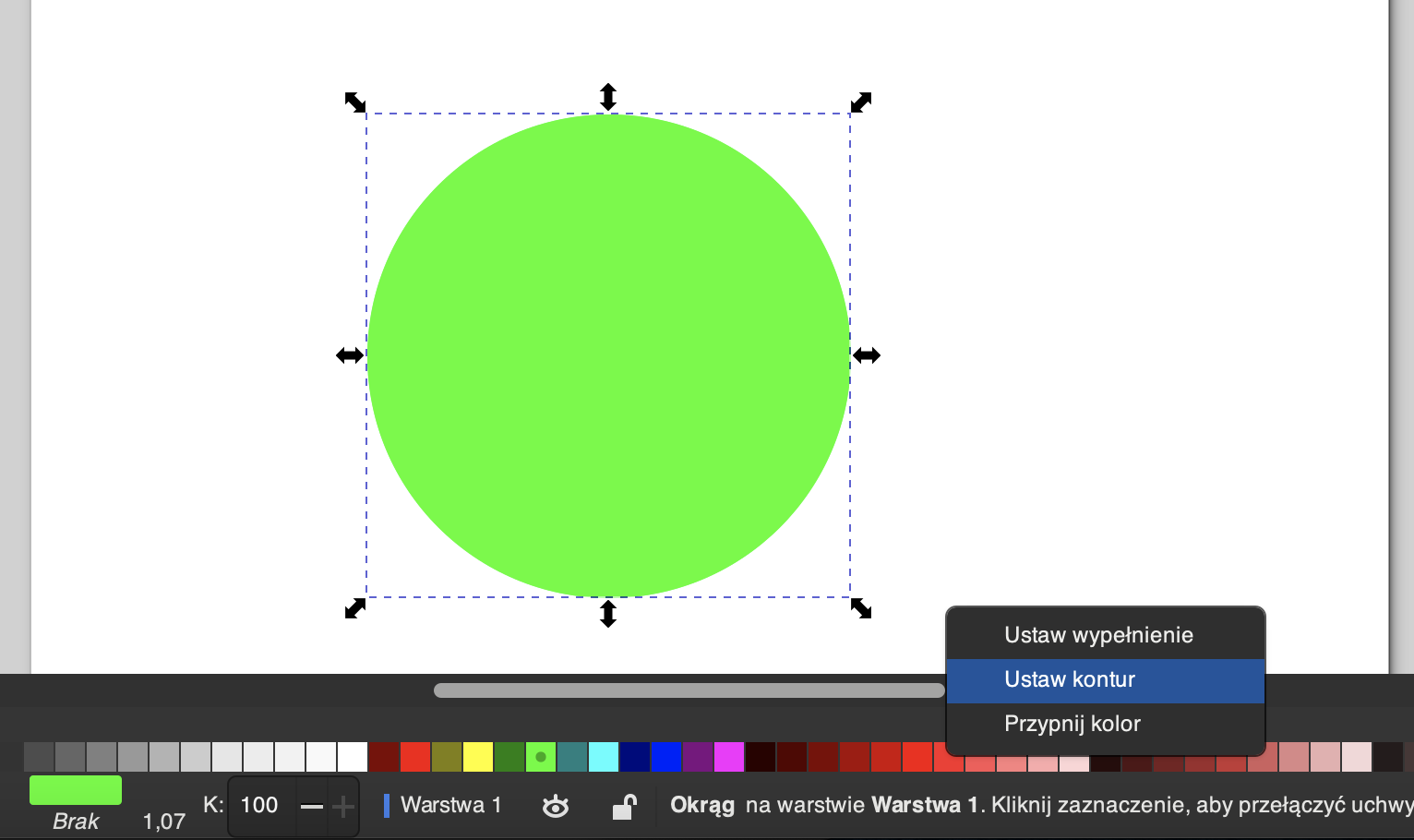Pick the yellow swatch in the palette
The height and width of the screenshot is (840, 1414).
point(477,757)
